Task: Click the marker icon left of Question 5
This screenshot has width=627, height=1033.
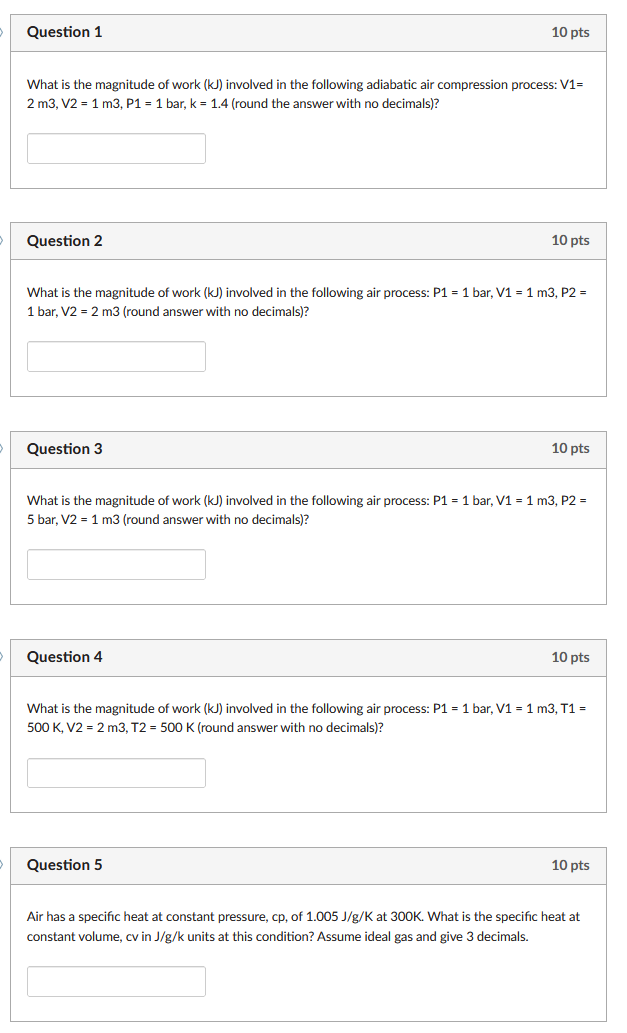Action: click(x=1, y=865)
